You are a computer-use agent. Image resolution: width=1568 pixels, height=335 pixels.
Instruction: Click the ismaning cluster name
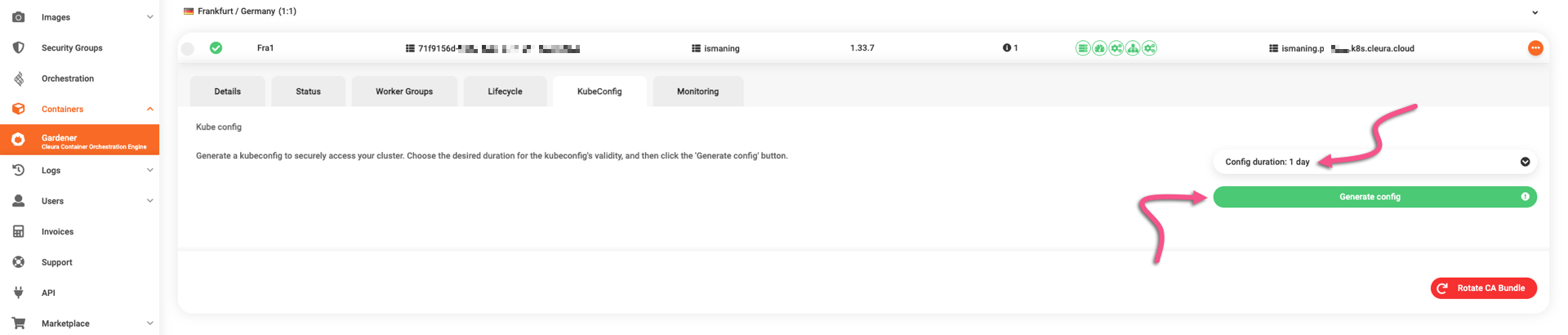(722, 49)
